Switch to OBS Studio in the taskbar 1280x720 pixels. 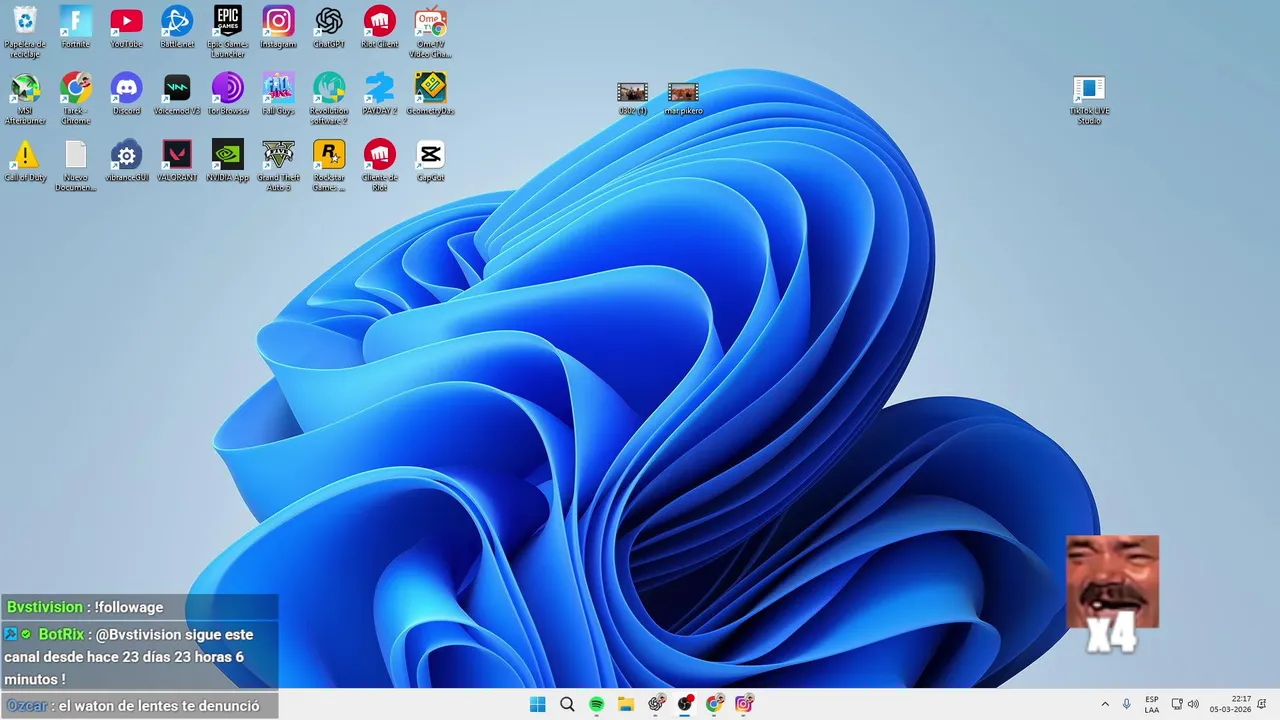click(685, 704)
